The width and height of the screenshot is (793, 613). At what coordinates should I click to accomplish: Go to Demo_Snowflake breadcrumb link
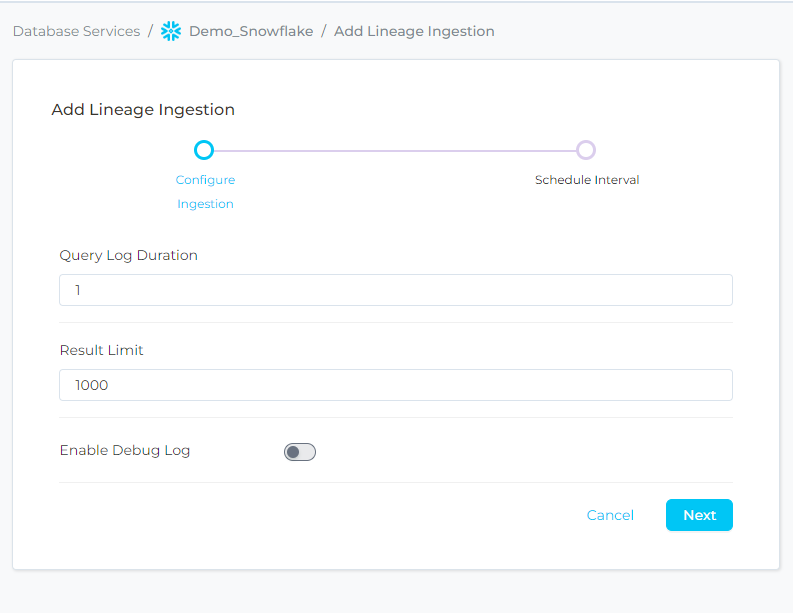point(250,31)
